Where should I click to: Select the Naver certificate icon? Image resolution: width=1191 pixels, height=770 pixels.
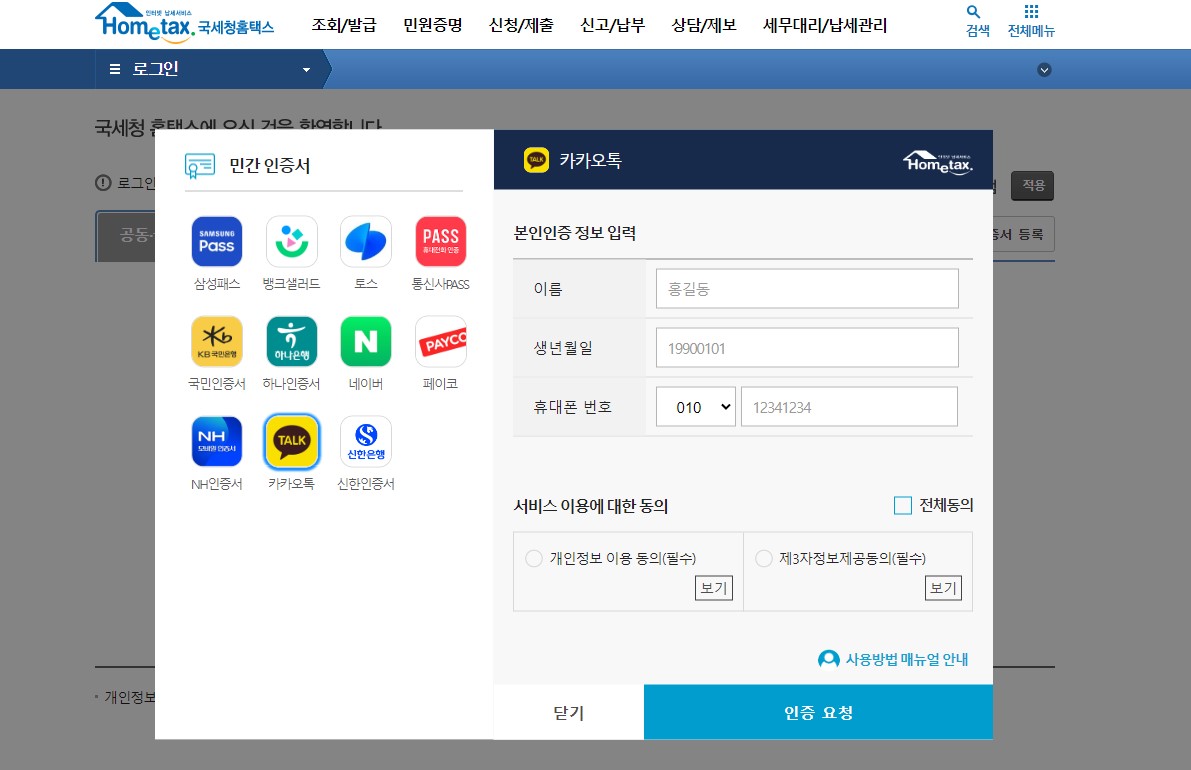(x=365, y=342)
